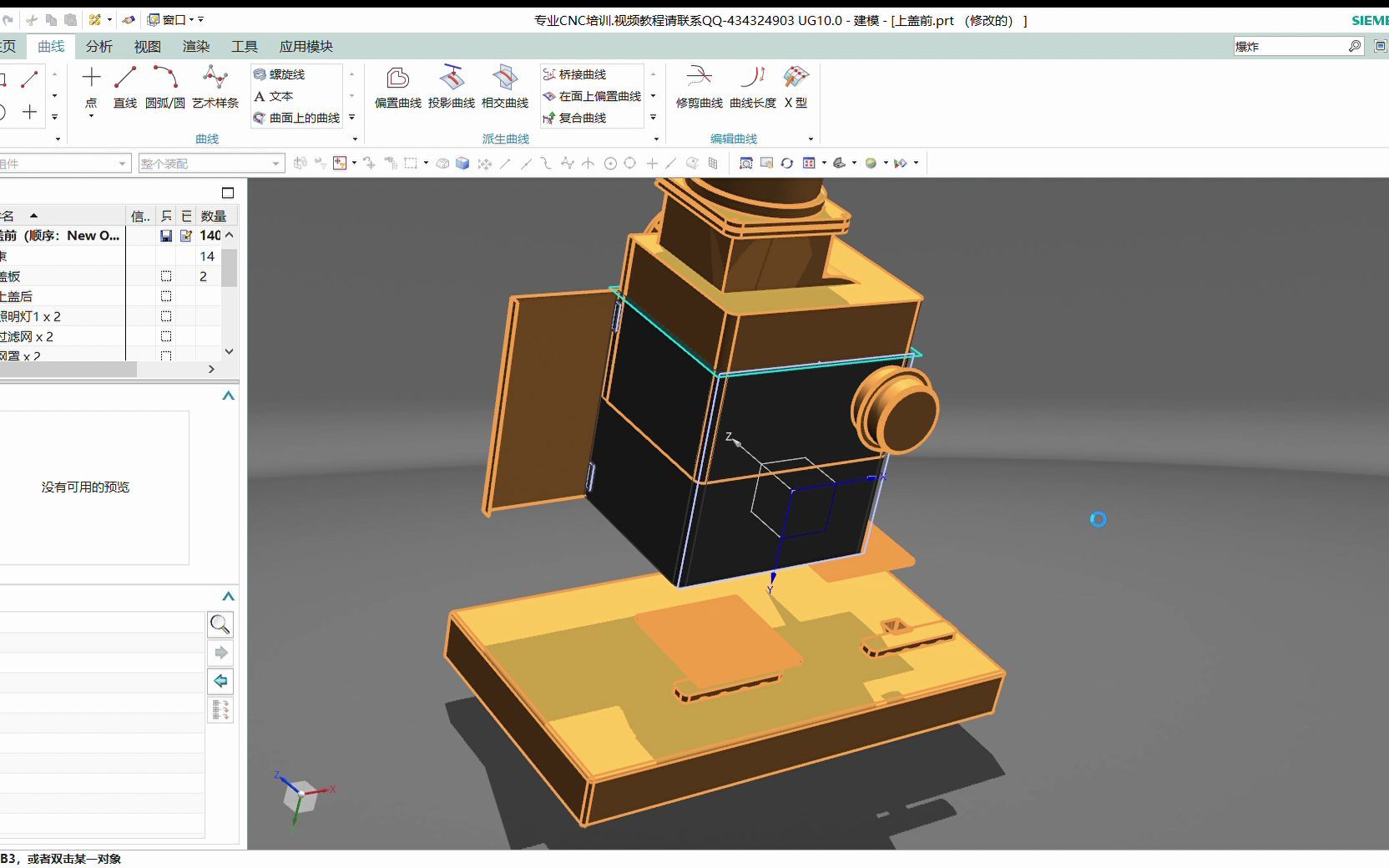
Task: Toggle the checkbox for 过滤网 x 2
Action: point(166,336)
